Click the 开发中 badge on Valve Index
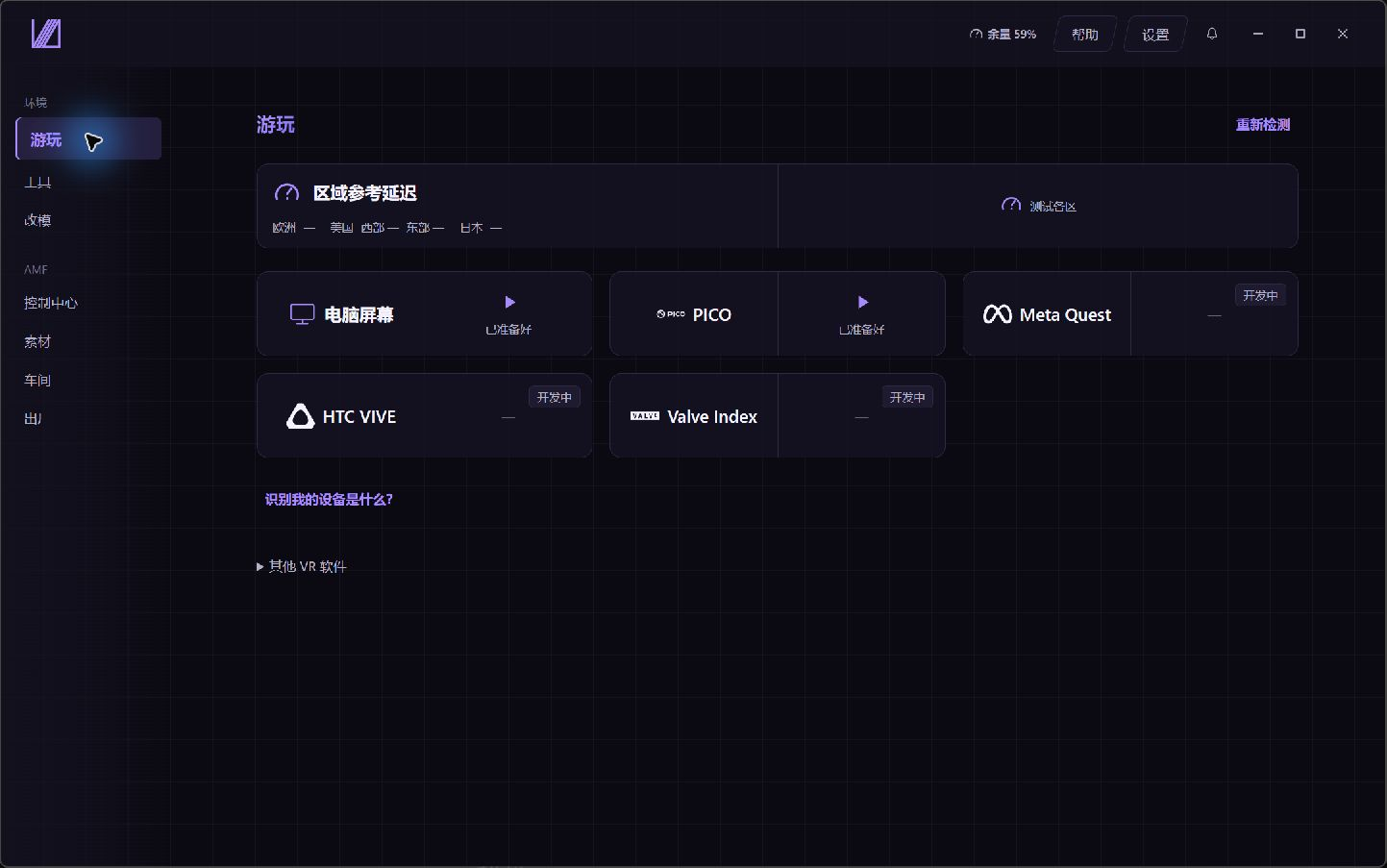1387x868 pixels. pos(907,397)
